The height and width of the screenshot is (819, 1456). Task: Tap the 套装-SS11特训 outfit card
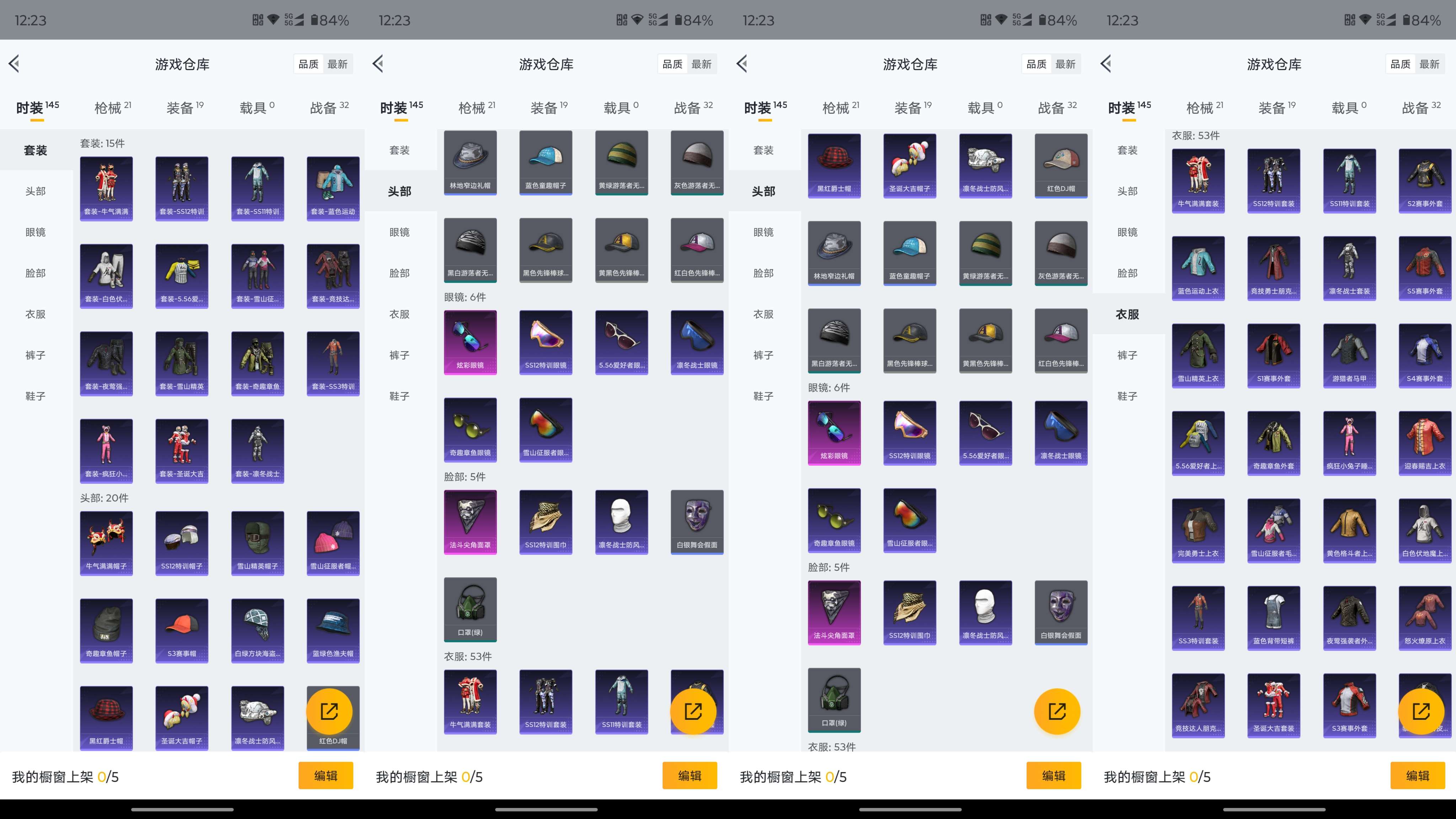258,188
